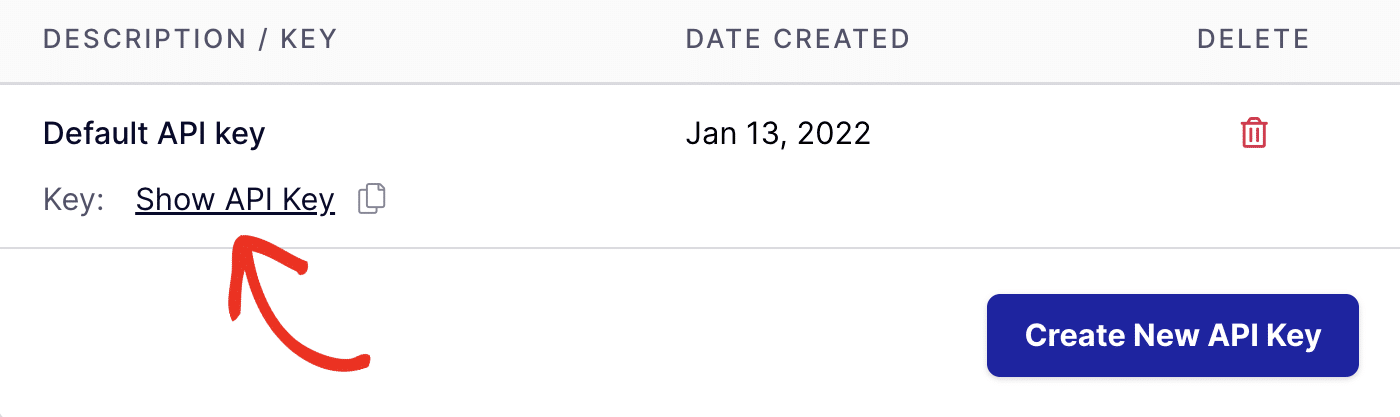
Task: Generate a new API key with the blue button
Action: [1172, 335]
